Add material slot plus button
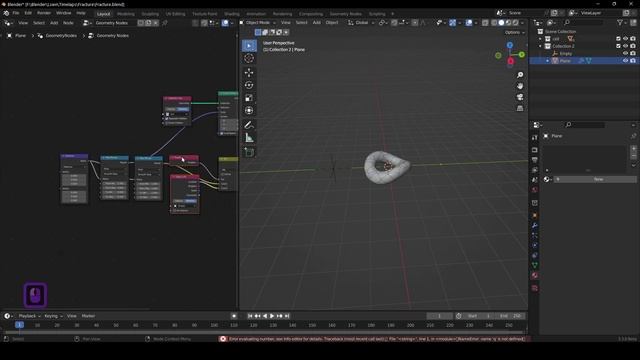This screenshot has width=640, height=360. [633, 149]
